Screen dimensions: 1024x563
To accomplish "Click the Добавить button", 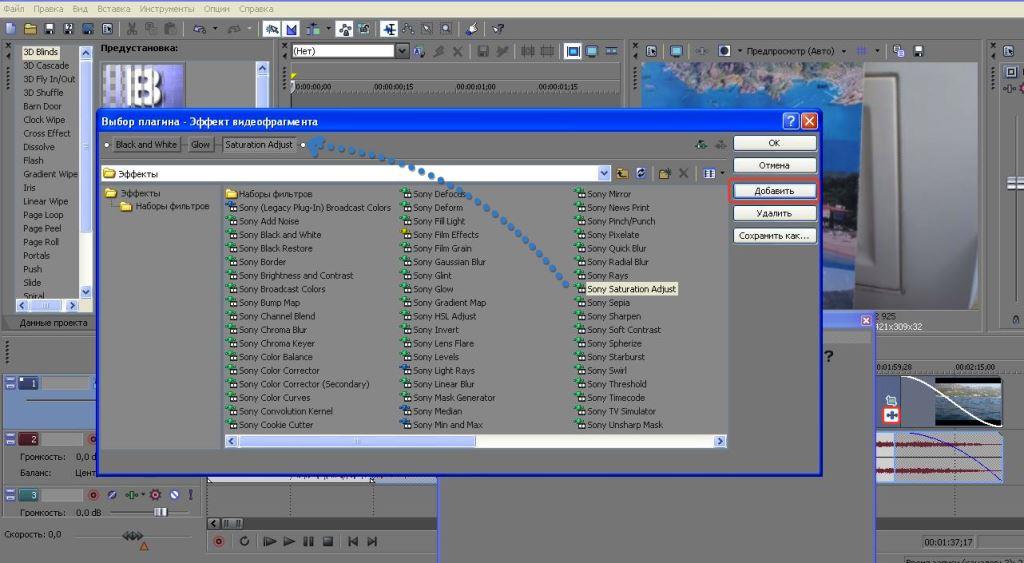I will click(x=774, y=190).
